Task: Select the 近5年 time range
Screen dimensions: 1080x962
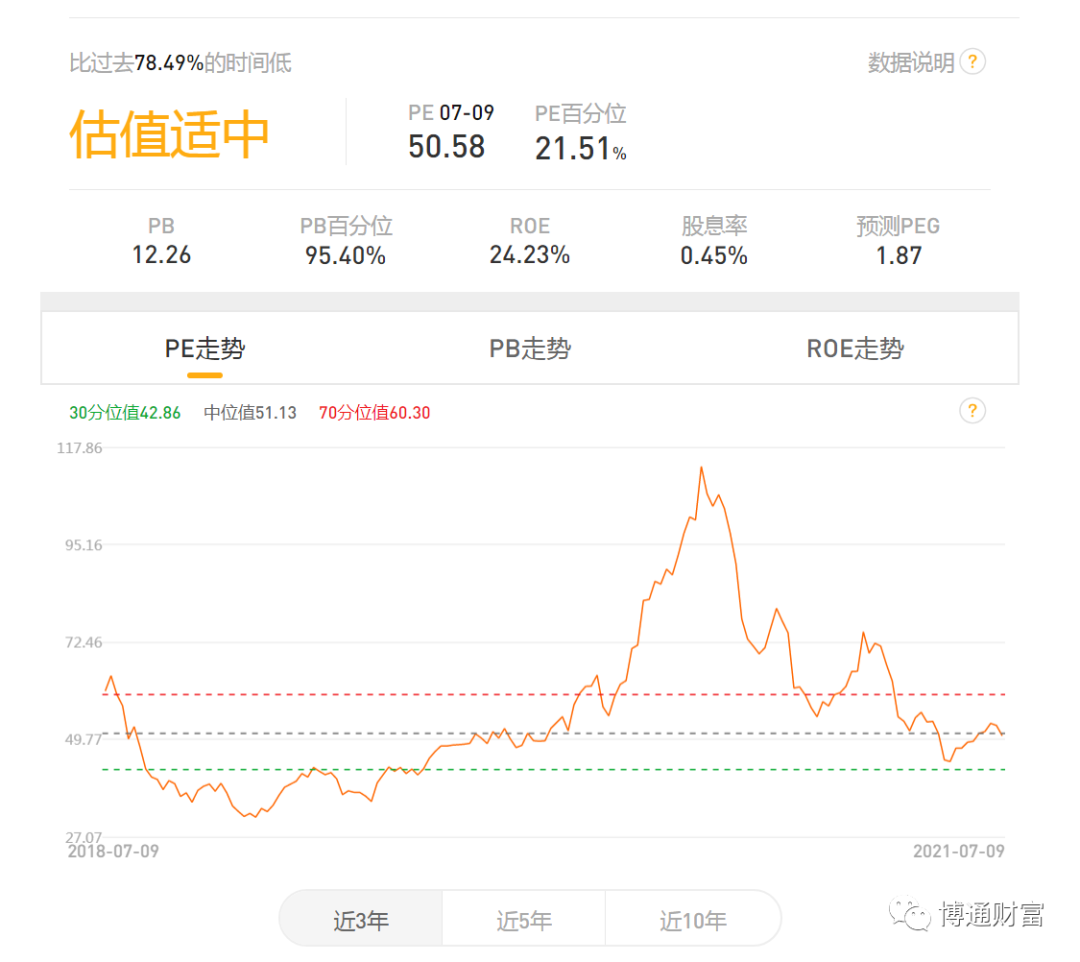Action: pos(524,920)
